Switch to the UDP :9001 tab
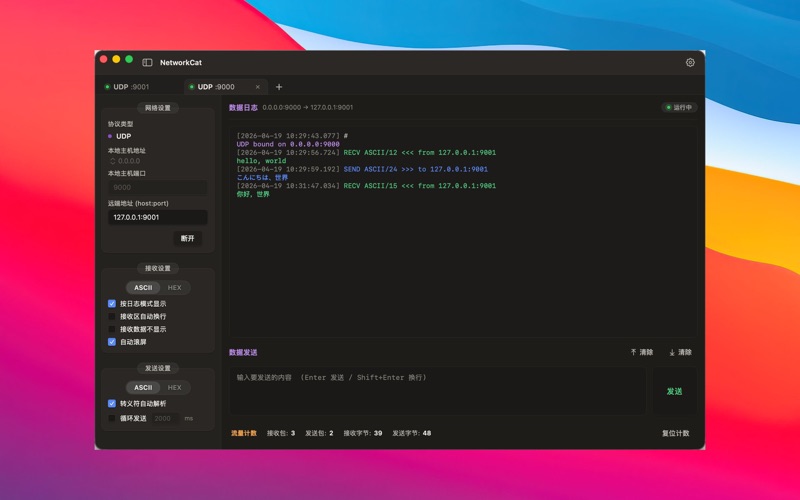 tap(131, 87)
